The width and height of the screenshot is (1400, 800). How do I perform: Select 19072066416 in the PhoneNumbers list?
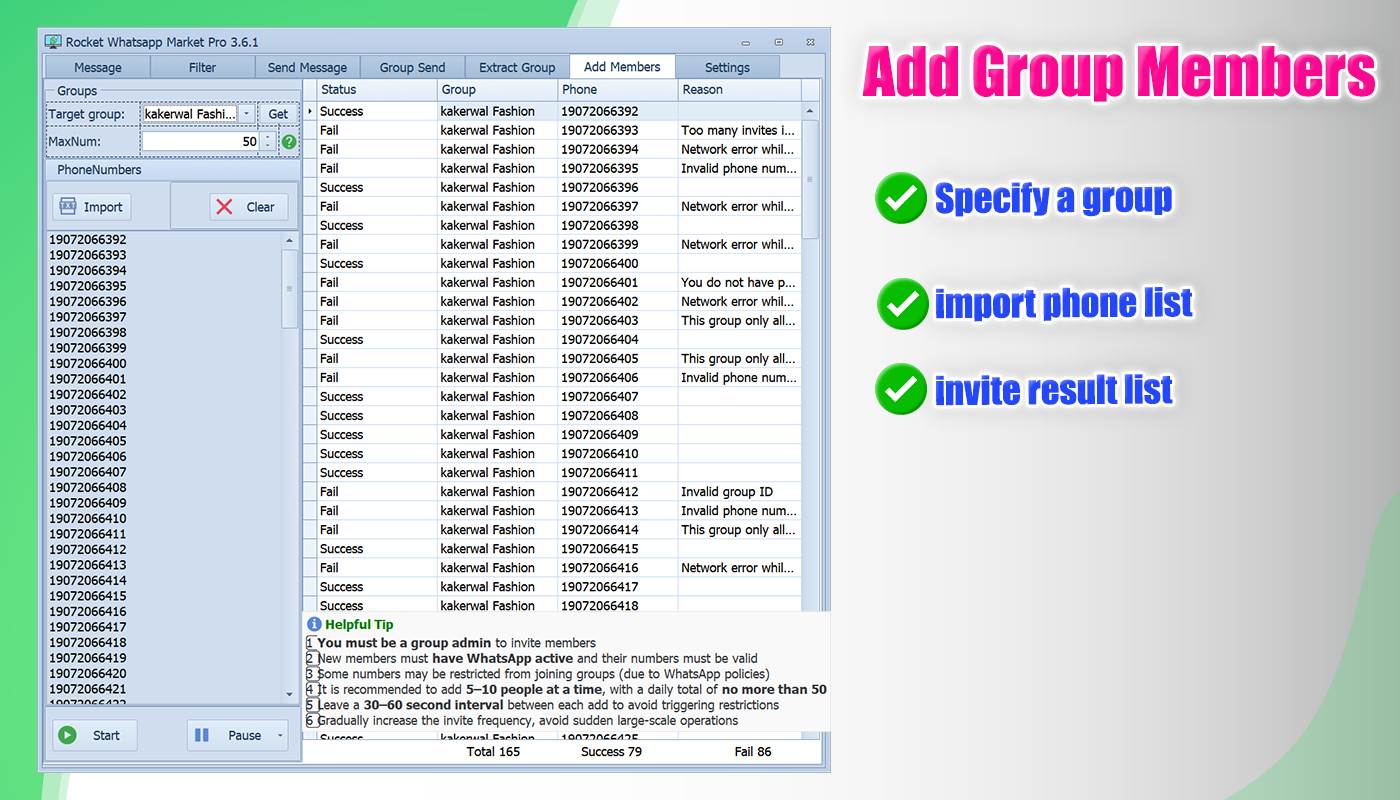pos(88,612)
